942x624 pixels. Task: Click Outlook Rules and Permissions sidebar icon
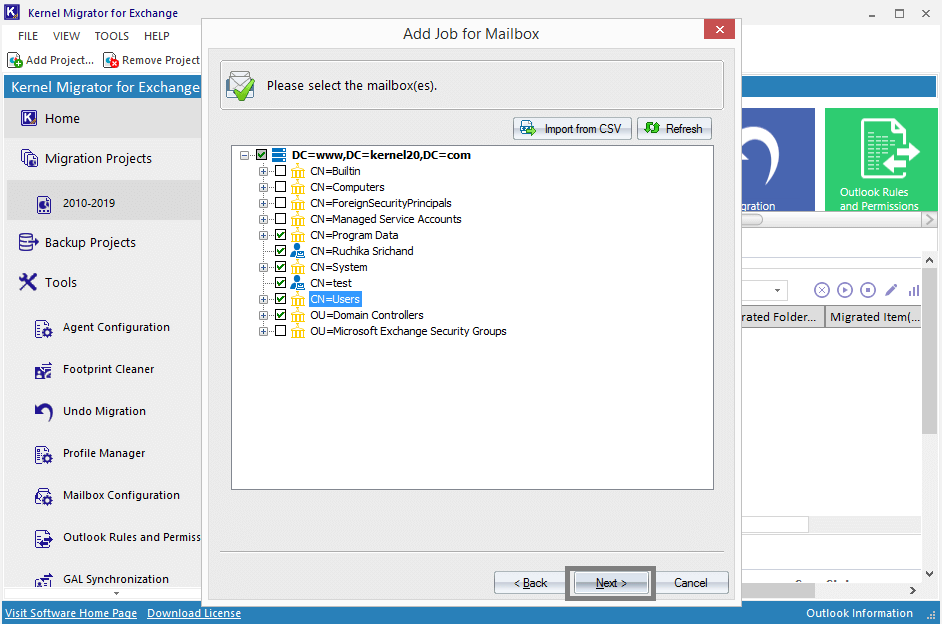tap(43, 538)
